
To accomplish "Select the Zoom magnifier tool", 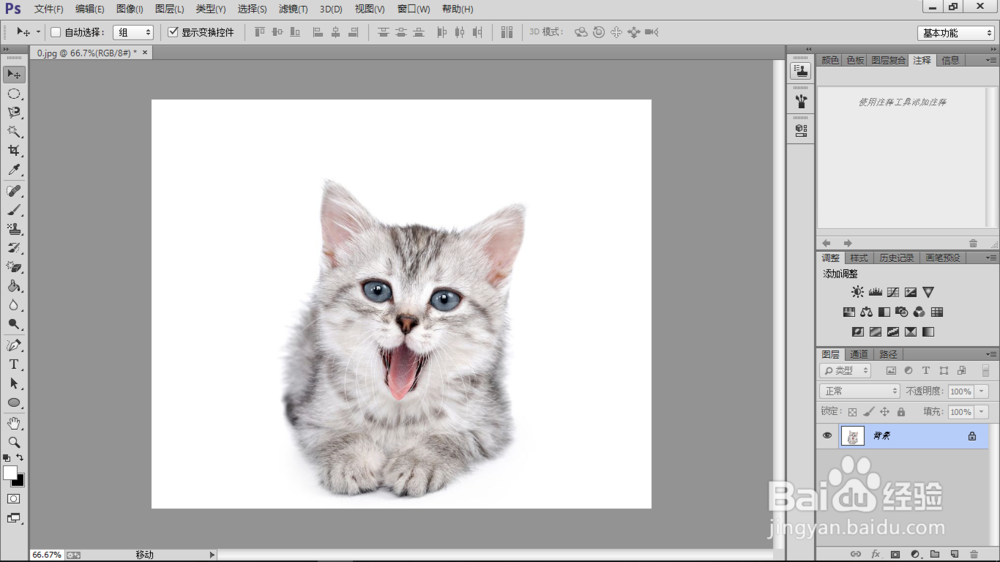I will click(14, 442).
